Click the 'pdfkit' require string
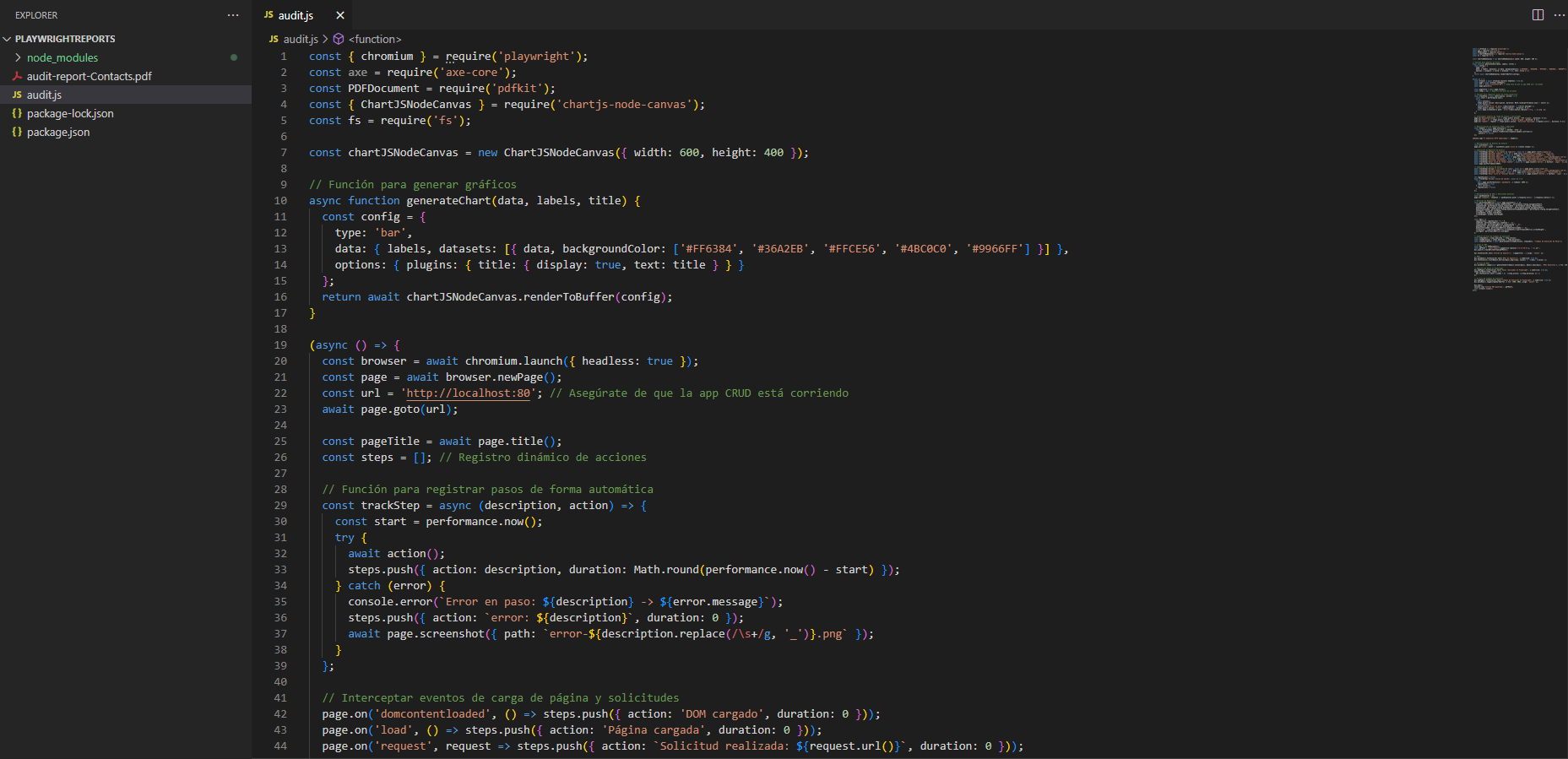Screen dimensions: 1568x759 (x=517, y=89)
